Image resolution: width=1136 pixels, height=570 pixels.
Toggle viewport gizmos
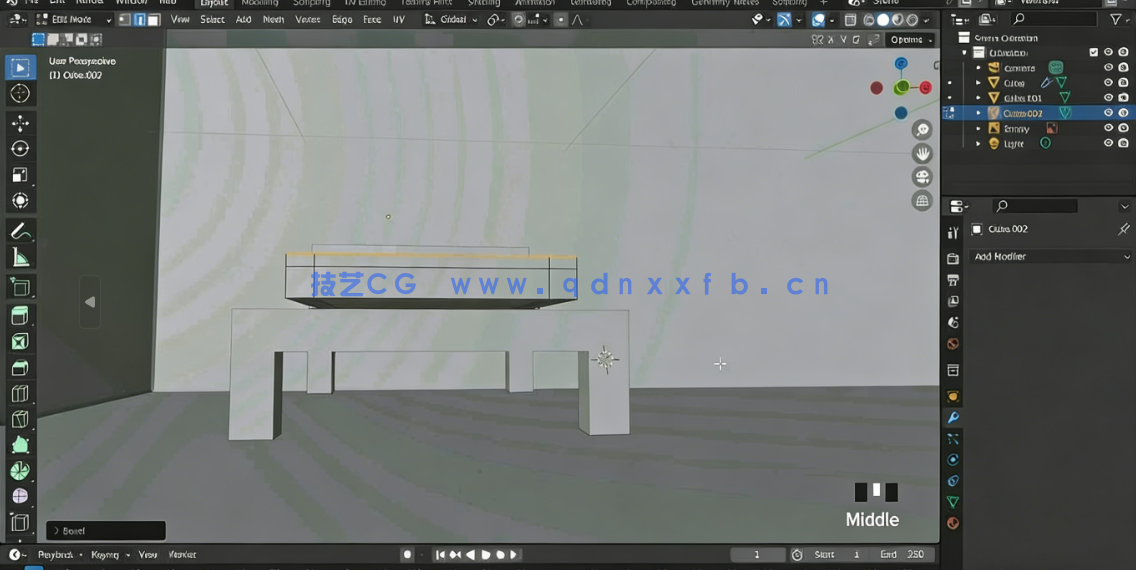click(784, 20)
